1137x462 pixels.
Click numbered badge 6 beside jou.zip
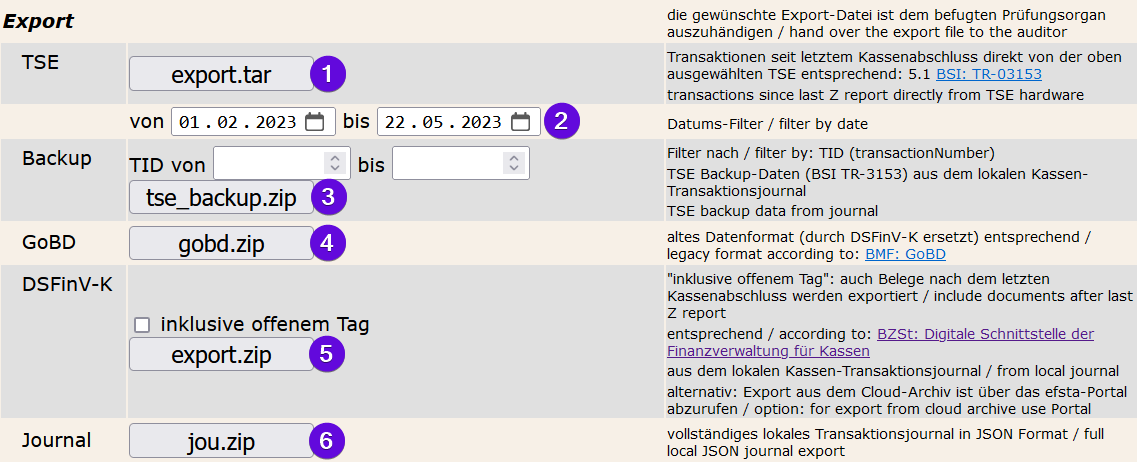327,440
